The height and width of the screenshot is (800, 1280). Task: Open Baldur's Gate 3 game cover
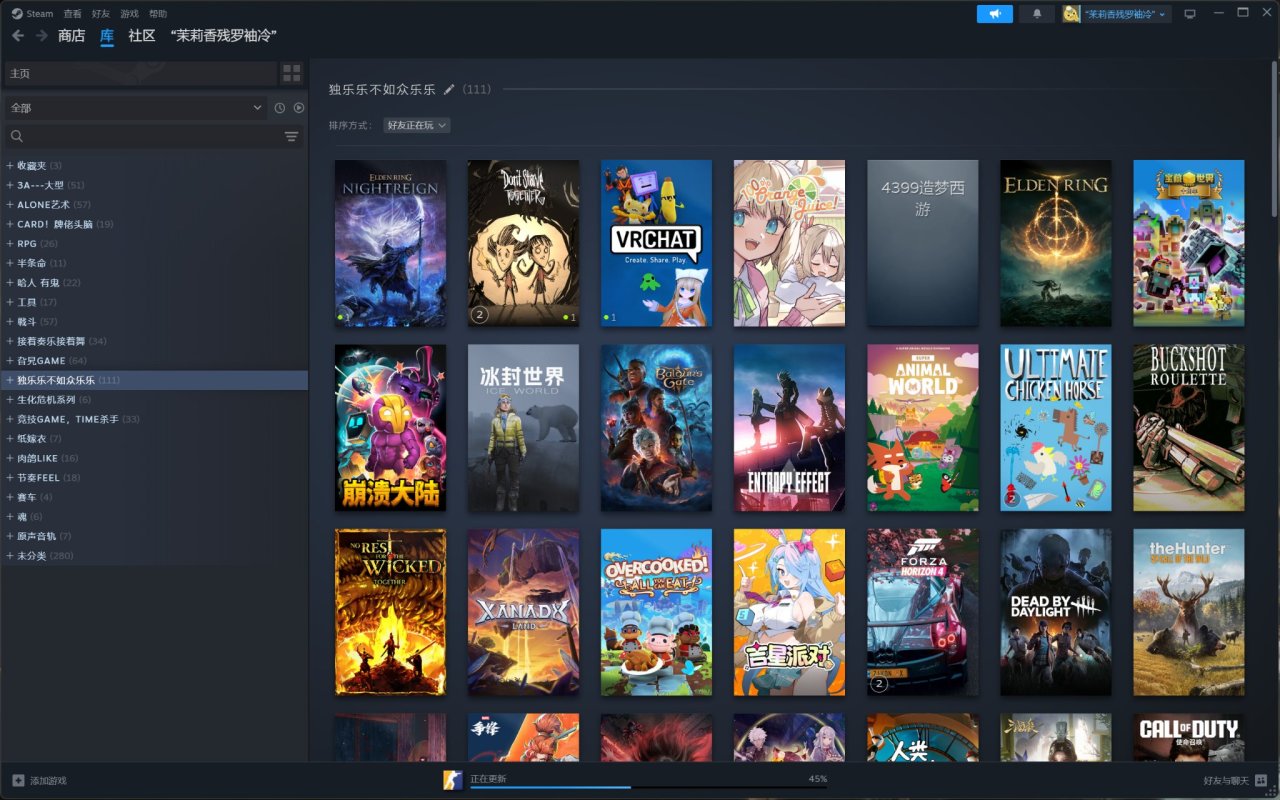click(x=656, y=428)
